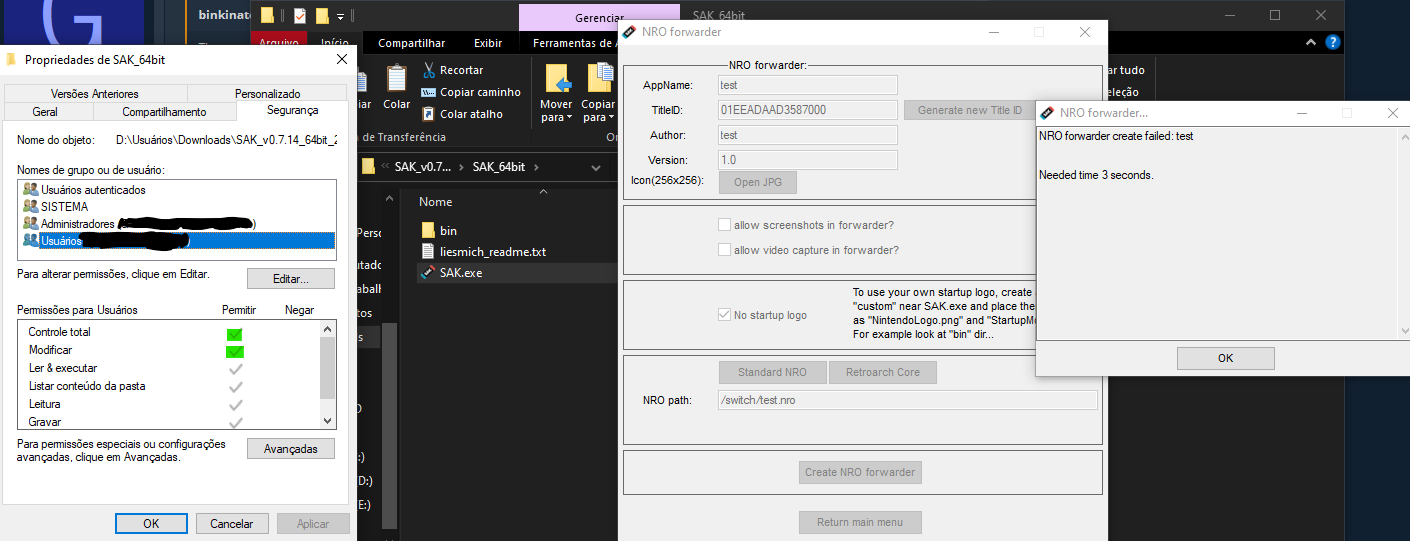Switch to the Exibir ribbon tab
1410x541 pixels.
coord(488,43)
